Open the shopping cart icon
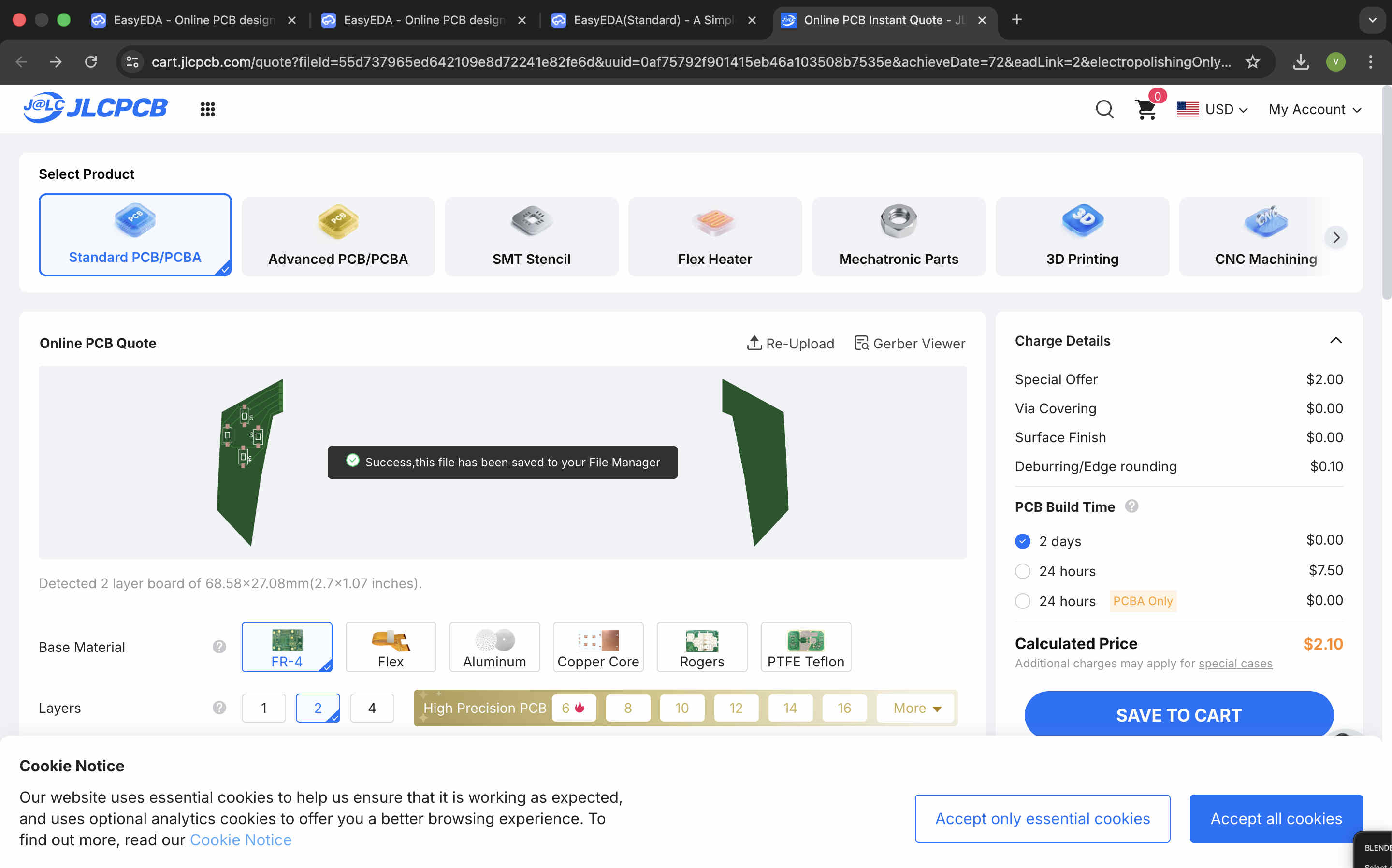Screen dimensions: 1392x868 1145,109
